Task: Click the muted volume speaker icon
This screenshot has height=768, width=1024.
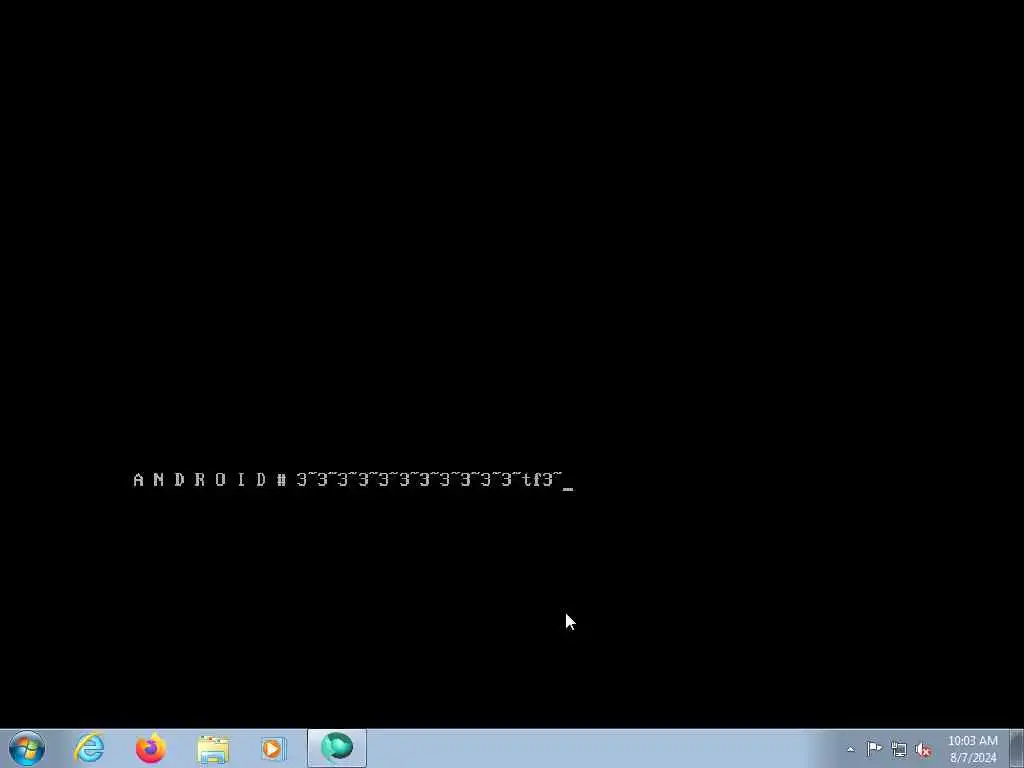Action: tap(923, 749)
